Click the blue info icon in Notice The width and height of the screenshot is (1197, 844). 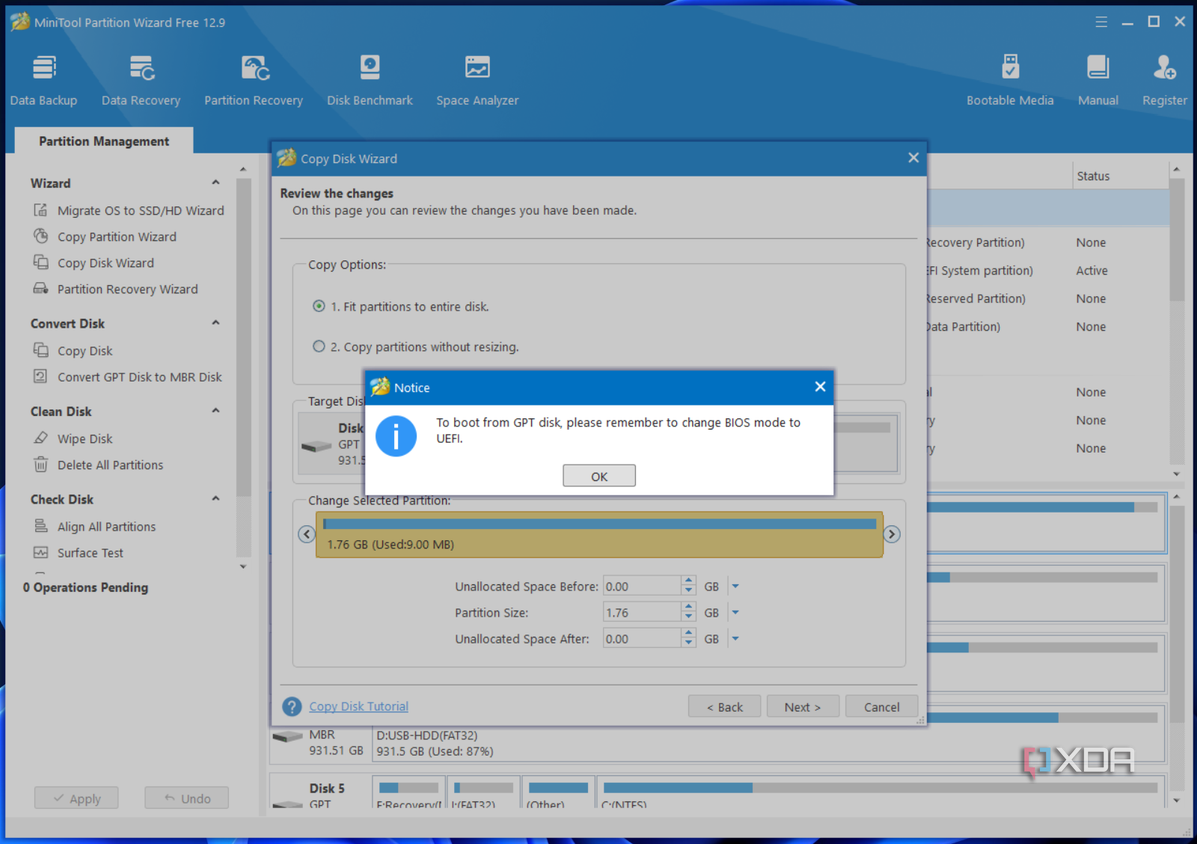tap(395, 436)
